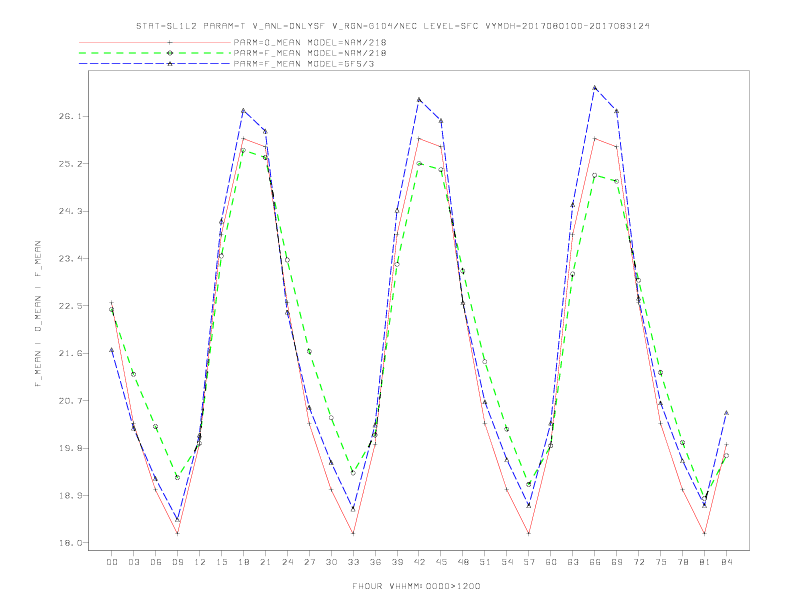Click the green NAM circle point at hour 00
This screenshot has width=792, height=612.
point(112,310)
